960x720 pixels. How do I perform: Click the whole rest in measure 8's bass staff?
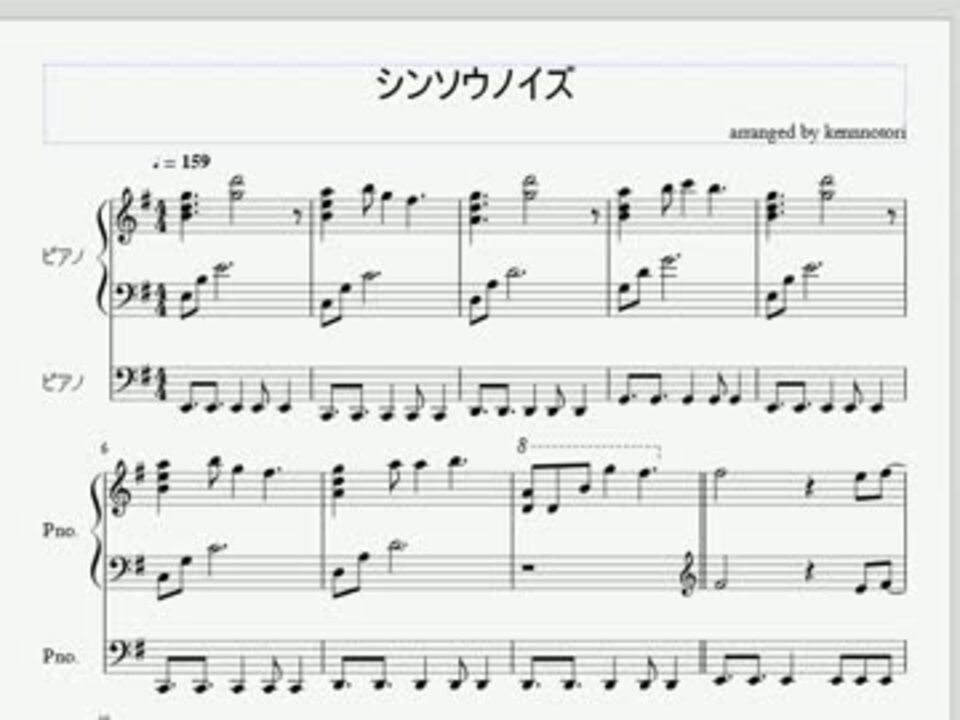pos(528,567)
